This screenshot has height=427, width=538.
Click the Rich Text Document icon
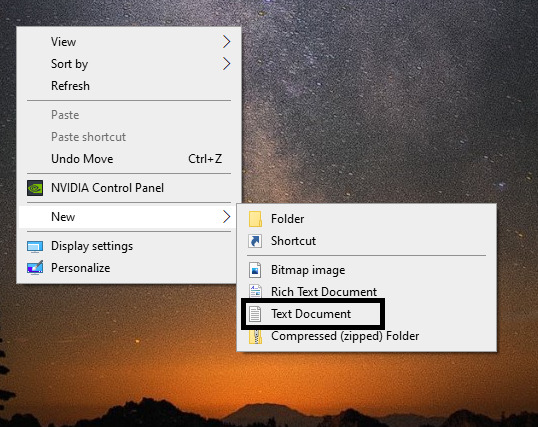click(x=255, y=291)
